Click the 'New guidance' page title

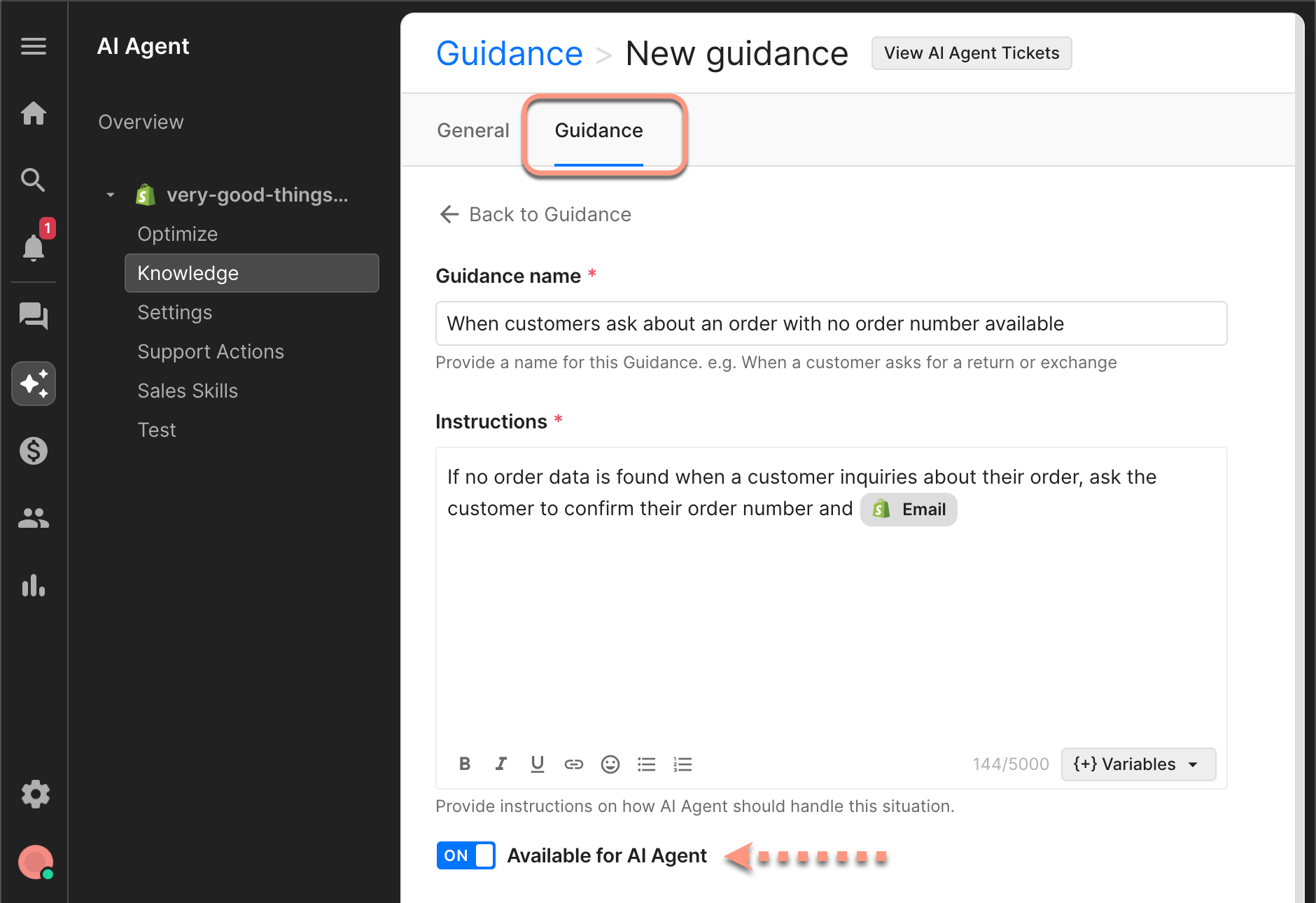(x=736, y=54)
